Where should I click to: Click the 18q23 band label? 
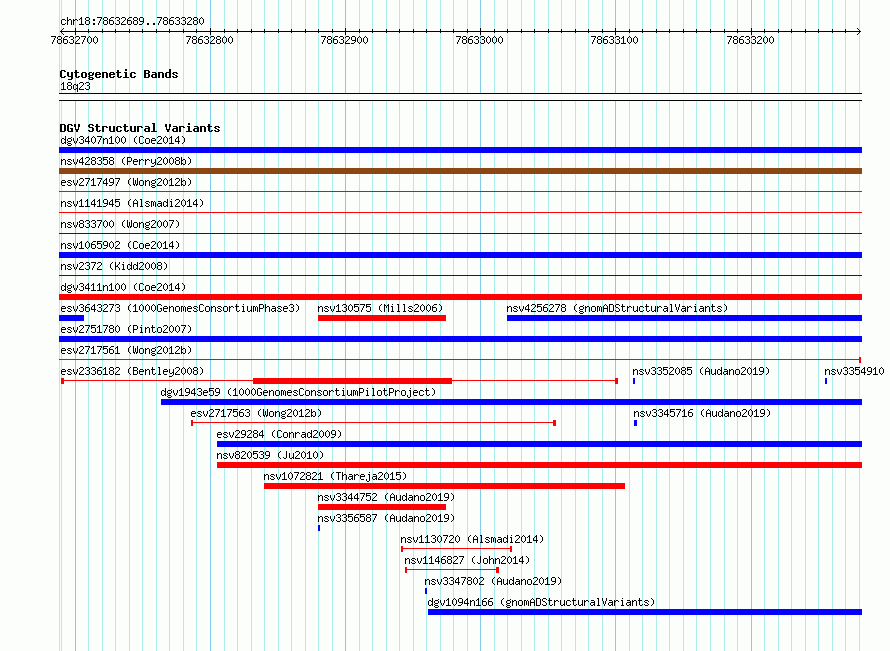(x=75, y=86)
